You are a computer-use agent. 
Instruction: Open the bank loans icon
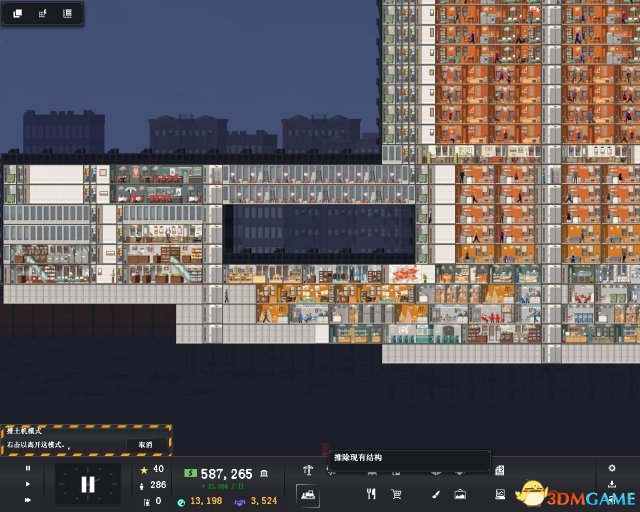[x=264, y=473]
